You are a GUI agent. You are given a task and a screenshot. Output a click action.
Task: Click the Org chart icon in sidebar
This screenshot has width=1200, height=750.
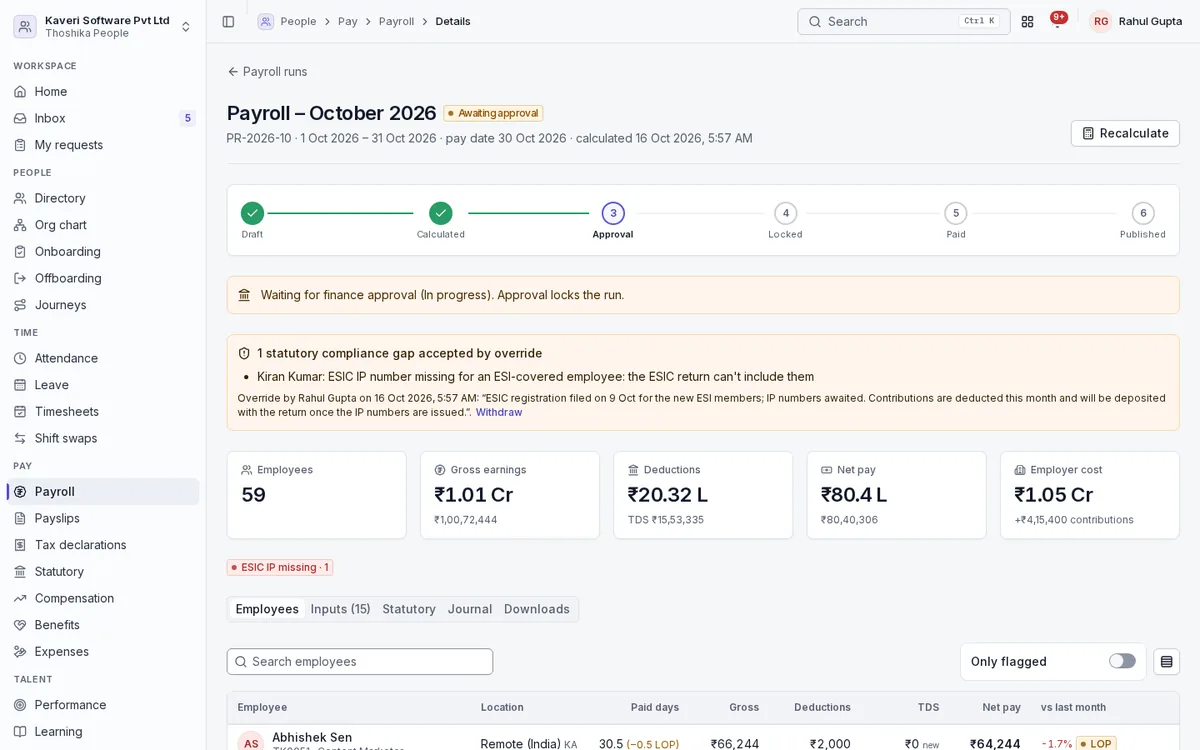pos(20,225)
